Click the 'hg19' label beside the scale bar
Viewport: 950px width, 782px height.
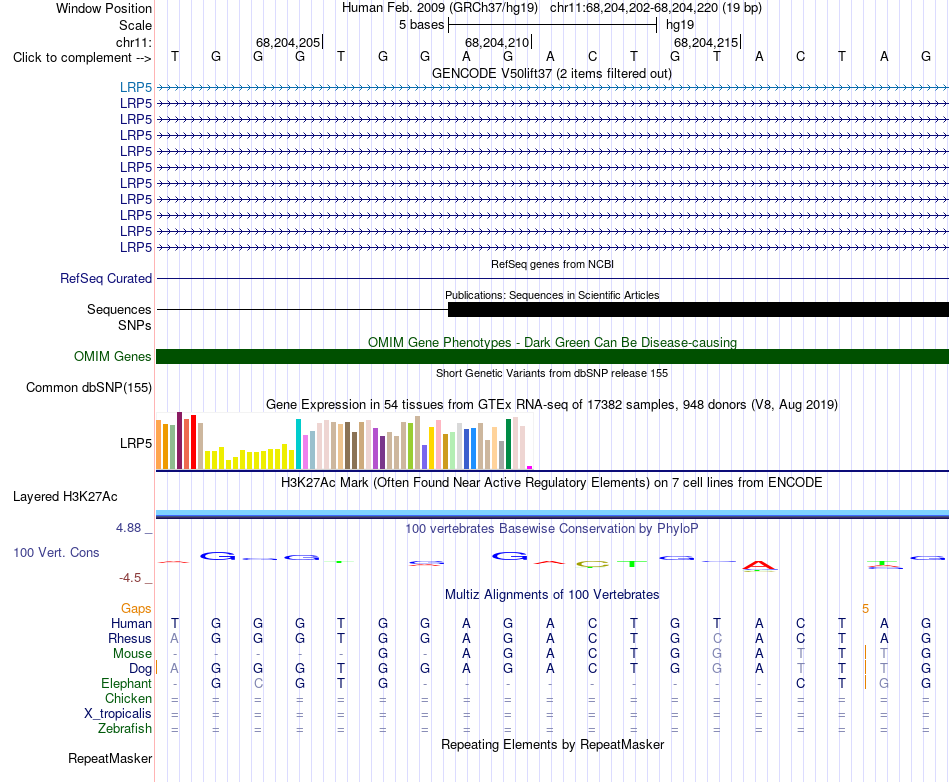[x=680, y=25]
